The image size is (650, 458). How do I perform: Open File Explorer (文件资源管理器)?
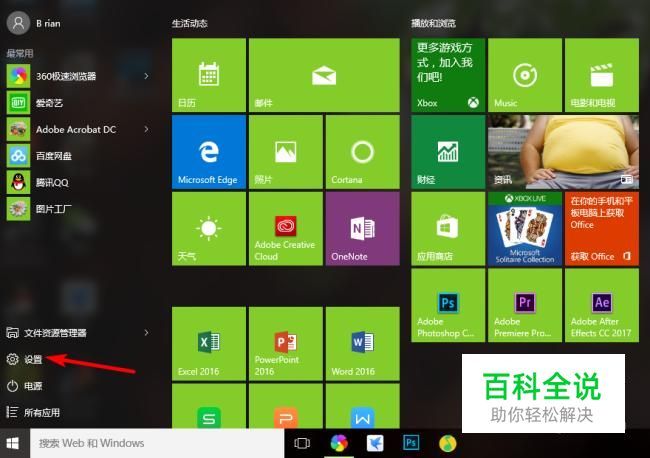click(x=46, y=332)
